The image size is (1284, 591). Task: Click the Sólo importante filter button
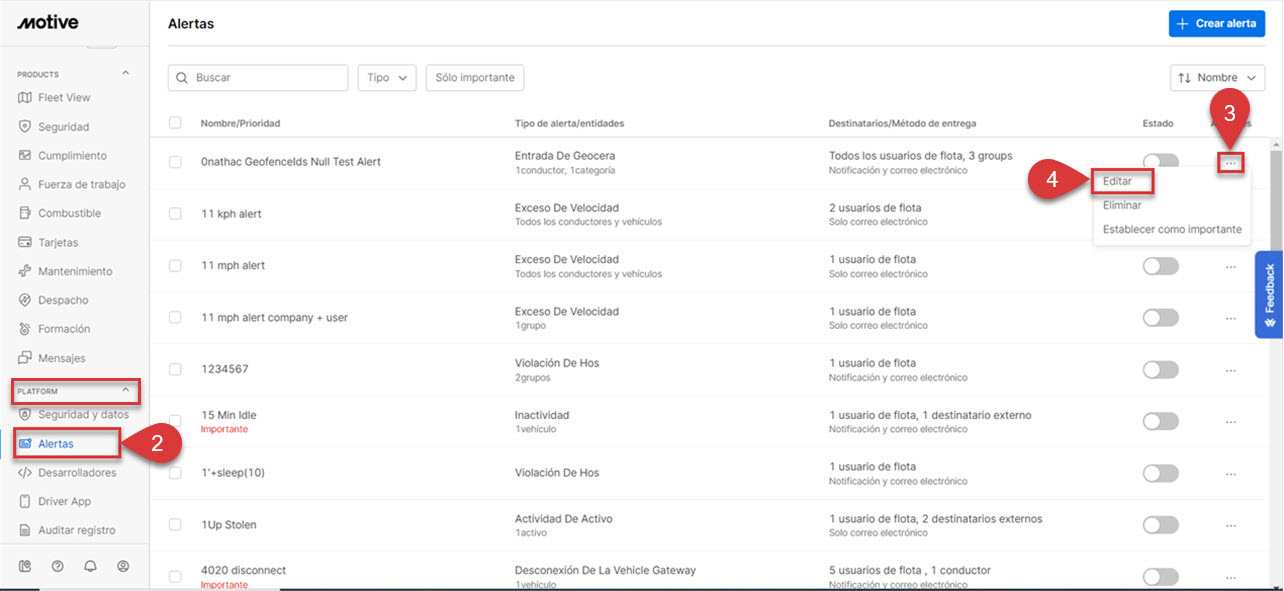(x=474, y=77)
